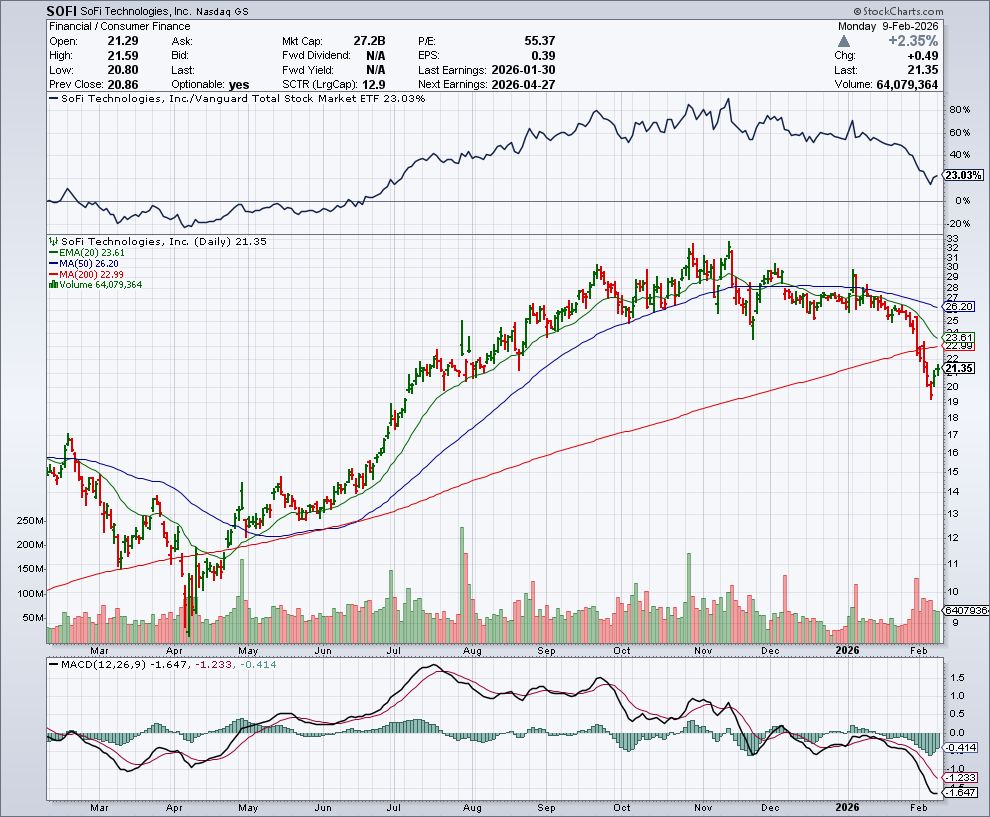Click the -1.647 MACD line axis marker
The image size is (990, 817).
(960, 792)
